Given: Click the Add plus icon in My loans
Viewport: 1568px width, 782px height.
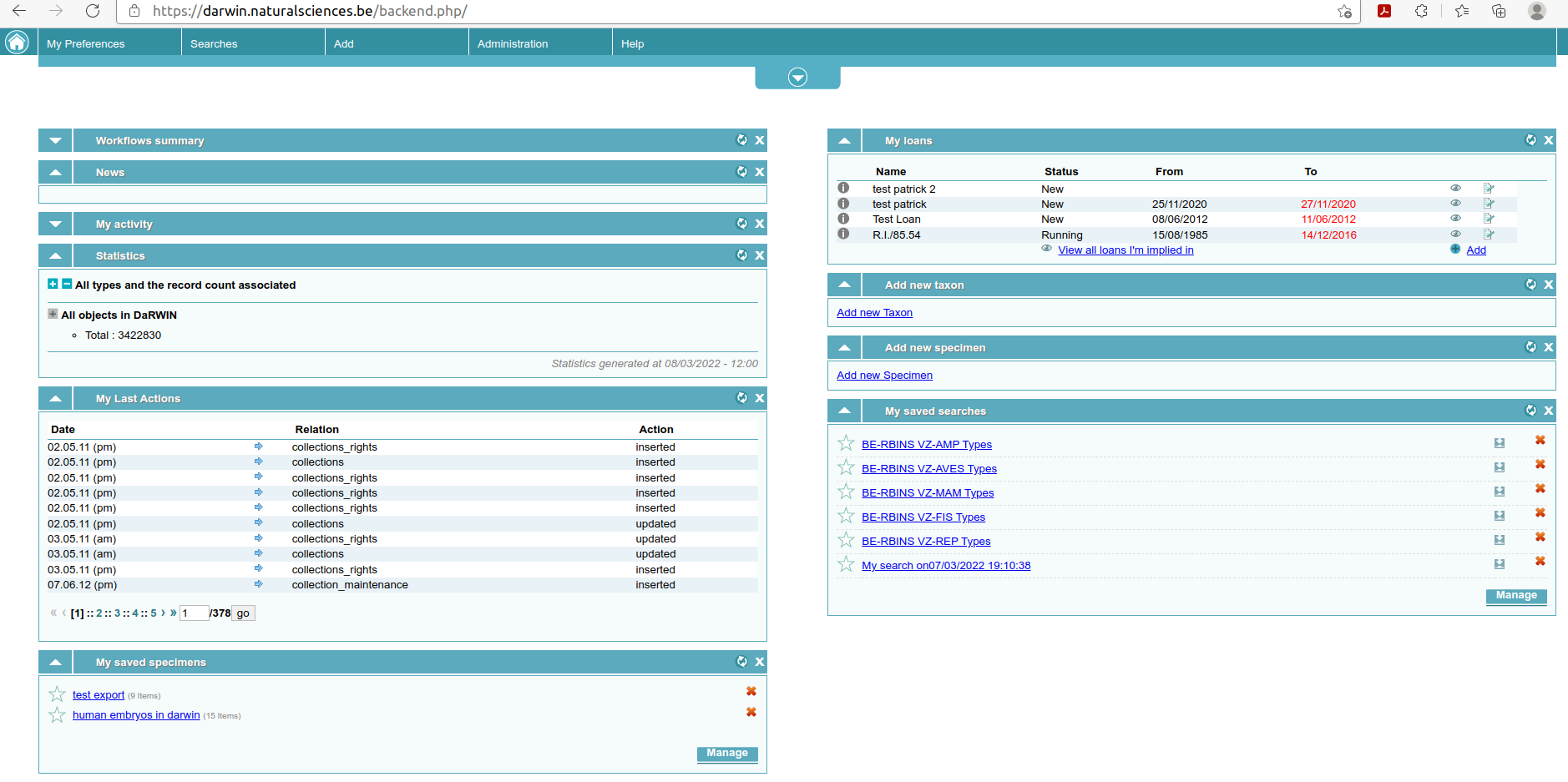Looking at the screenshot, I should pyautogui.click(x=1454, y=249).
